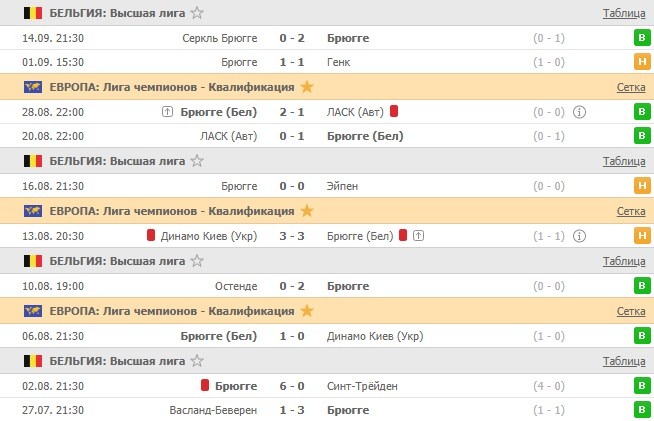Open the Сетка link above the Динамо Киев 3-3 match
Viewport: 654px width, 421px height.
click(x=630, y=211)
